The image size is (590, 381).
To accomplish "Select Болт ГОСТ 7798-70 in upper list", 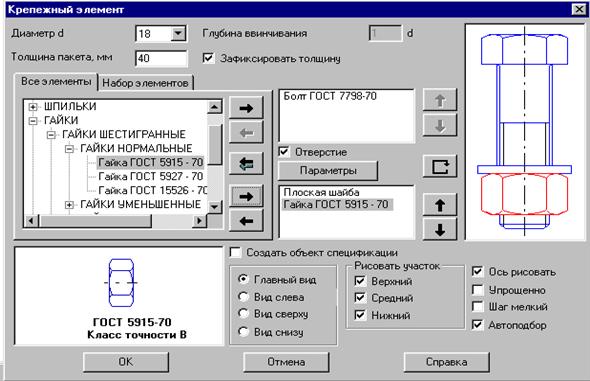I will click(330, 96).
